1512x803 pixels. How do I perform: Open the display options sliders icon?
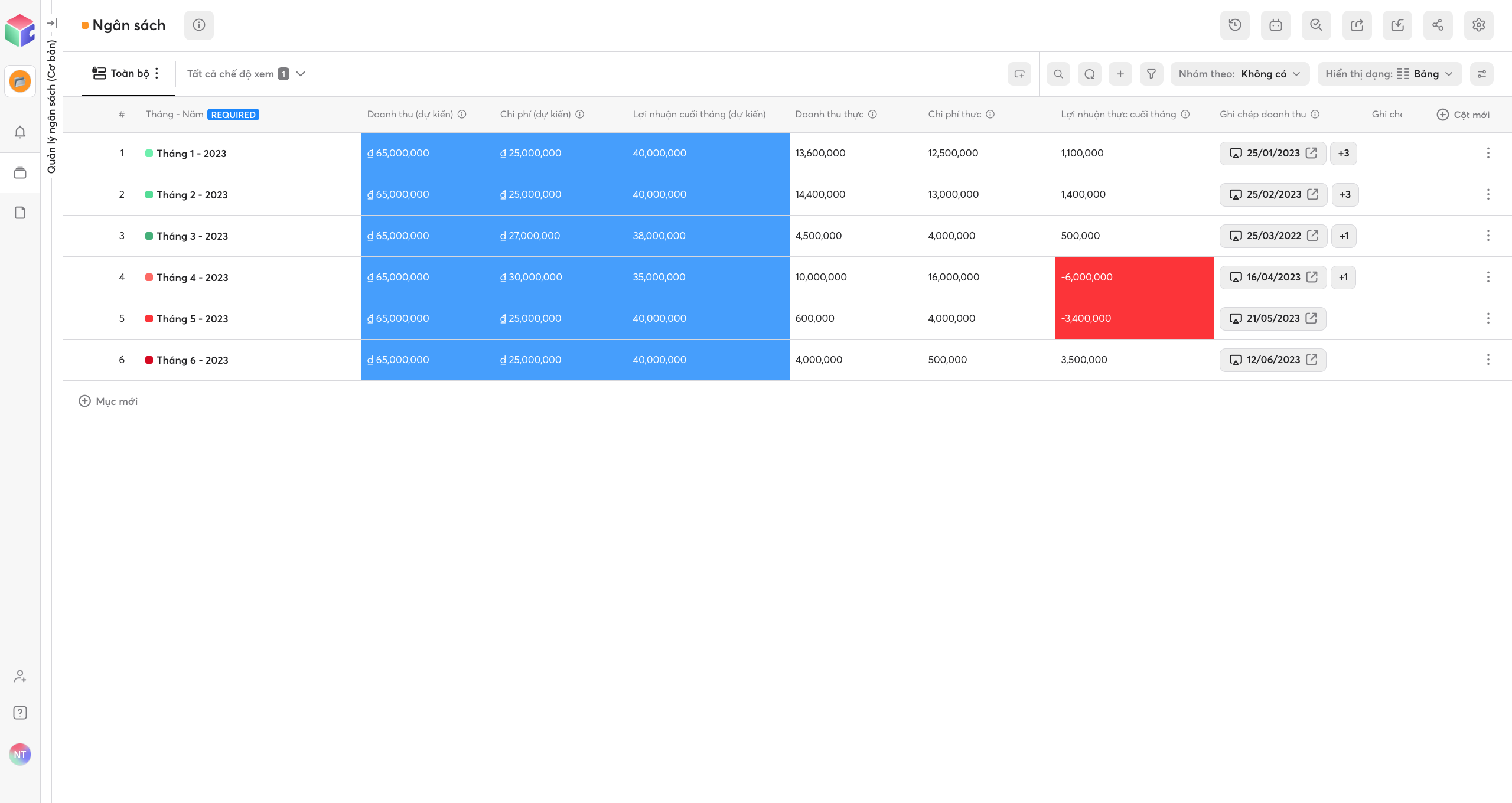pyautogui.click(x=1482, y=74)
